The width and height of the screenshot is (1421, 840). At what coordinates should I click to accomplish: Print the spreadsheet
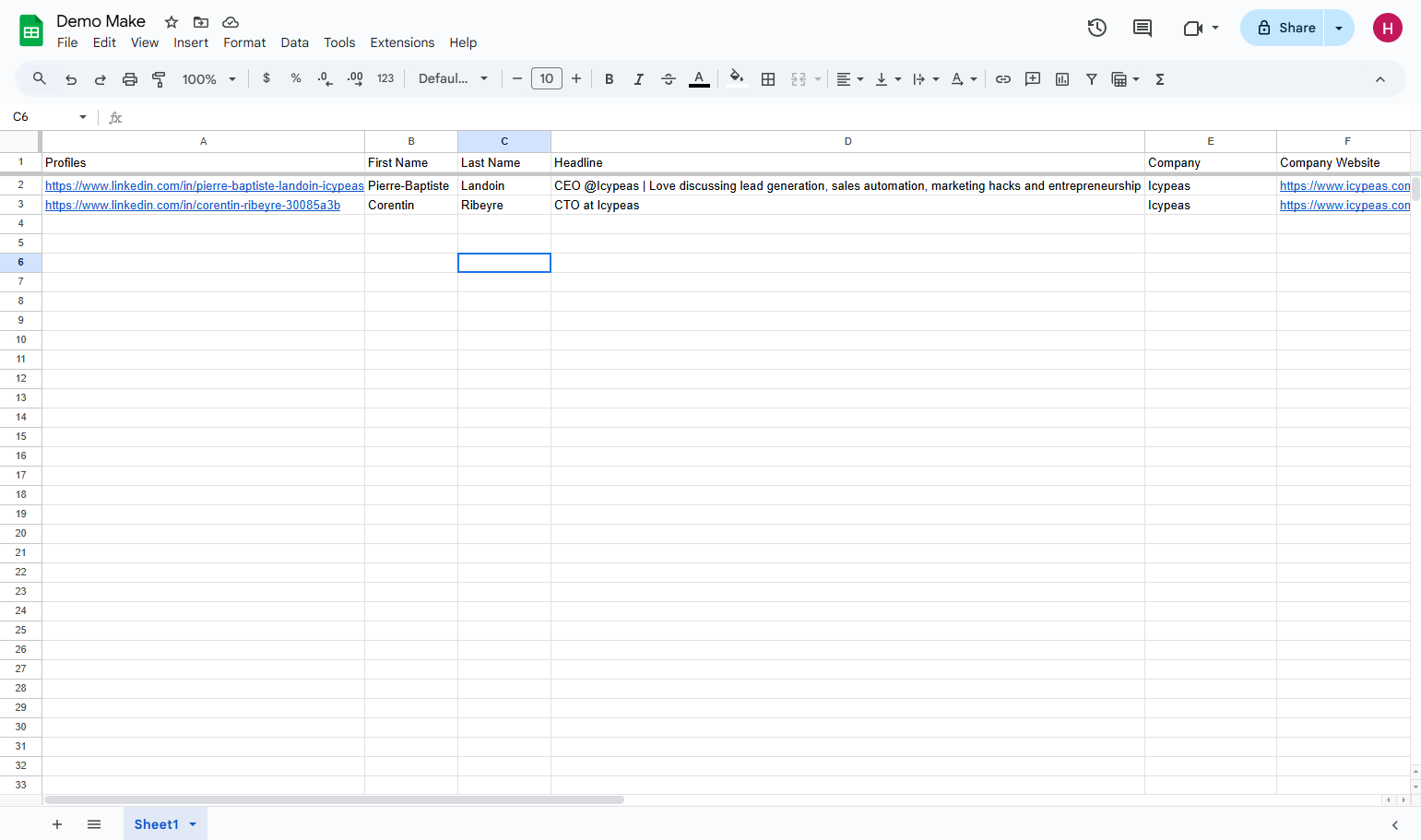click(130, 79)
